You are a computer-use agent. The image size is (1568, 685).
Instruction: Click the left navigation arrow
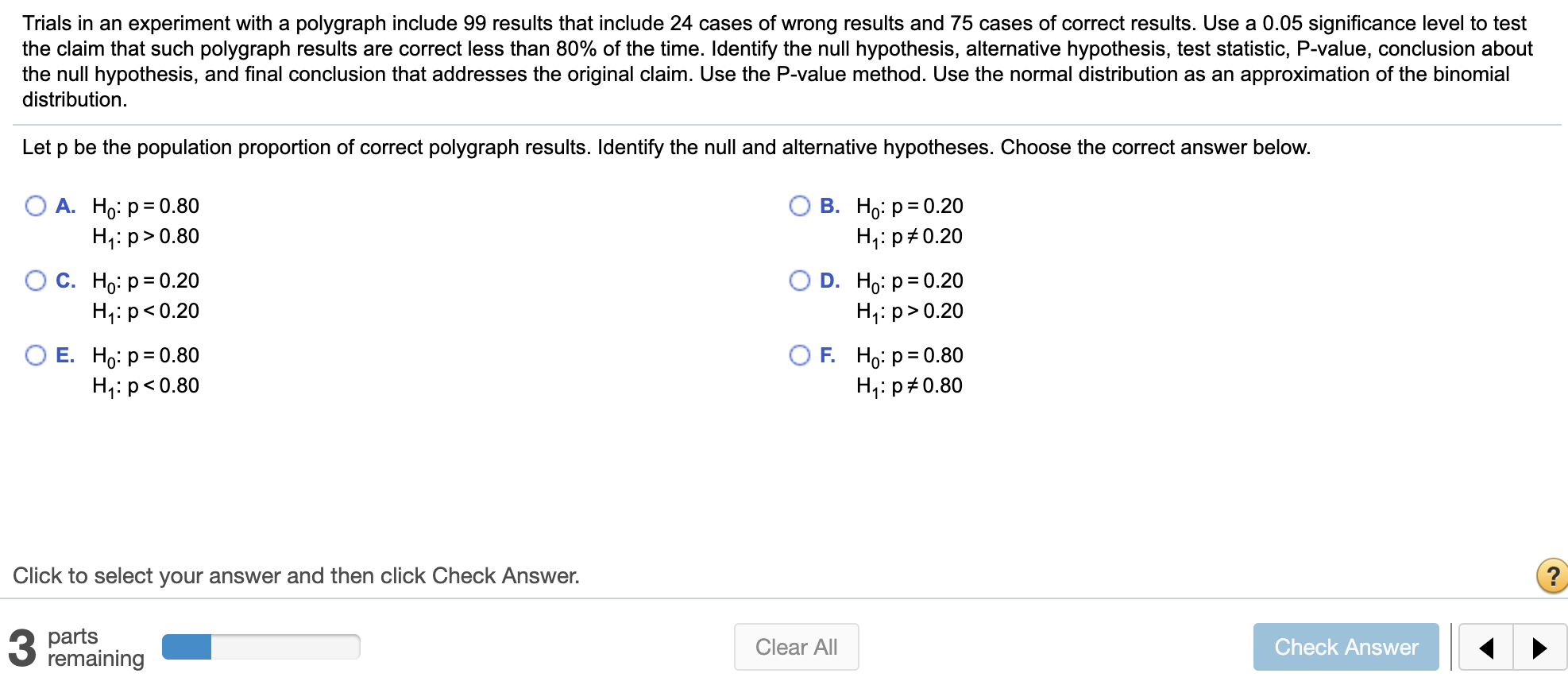[1486, 647]
